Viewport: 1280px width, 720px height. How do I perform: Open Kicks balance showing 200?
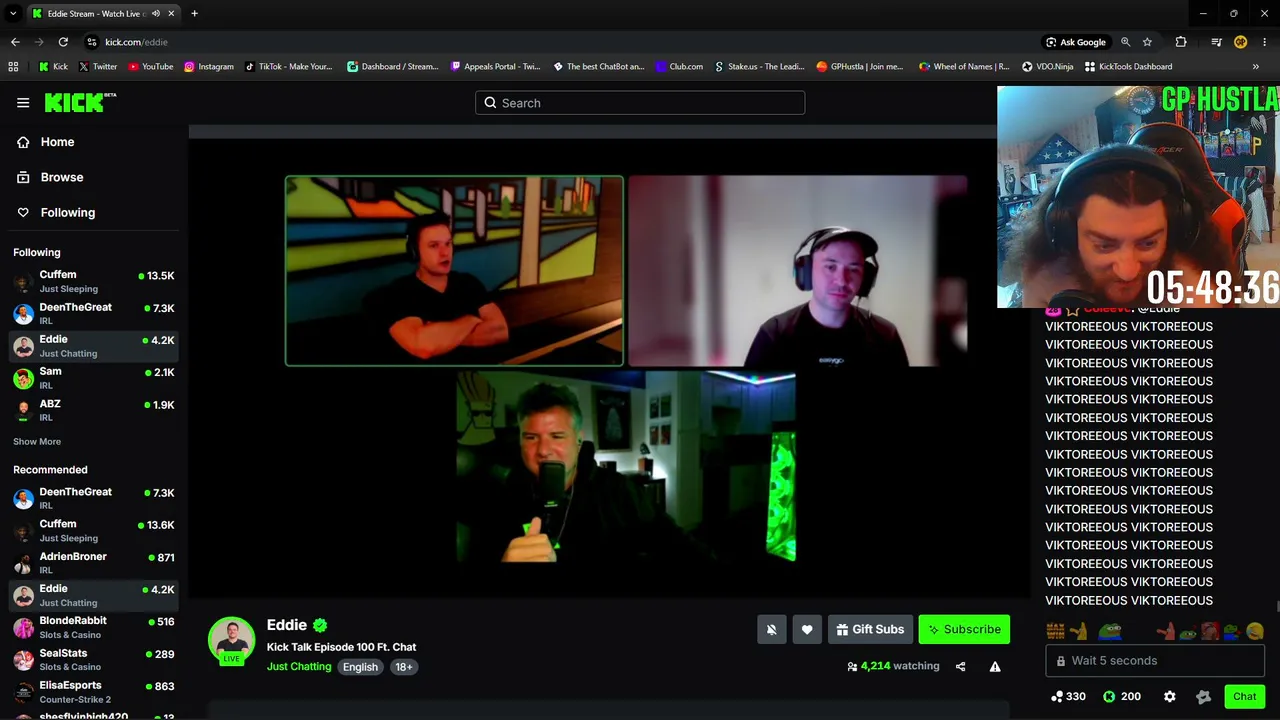pyautogui.click(x=1121, y=697)
